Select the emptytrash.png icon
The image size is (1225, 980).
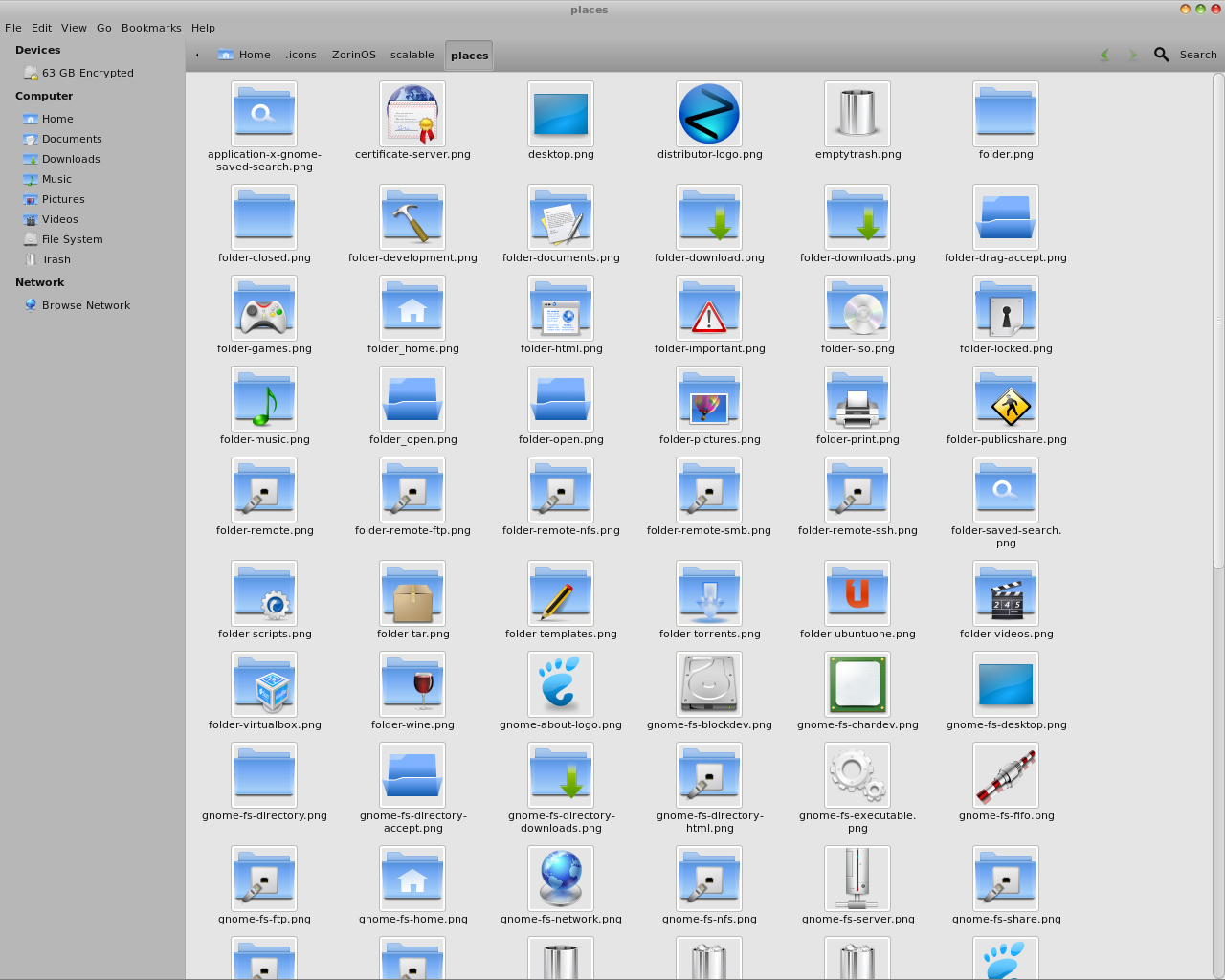[857, 114]
